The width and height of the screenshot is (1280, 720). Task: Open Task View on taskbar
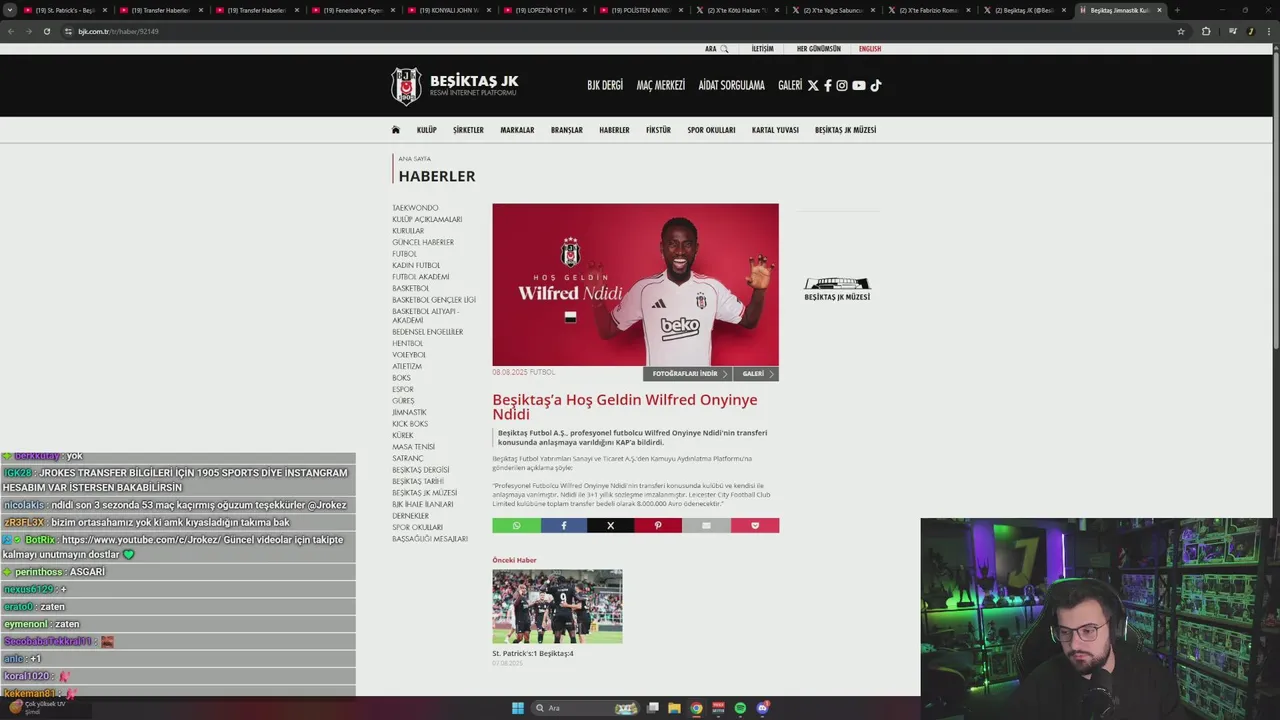pos(652,708)
